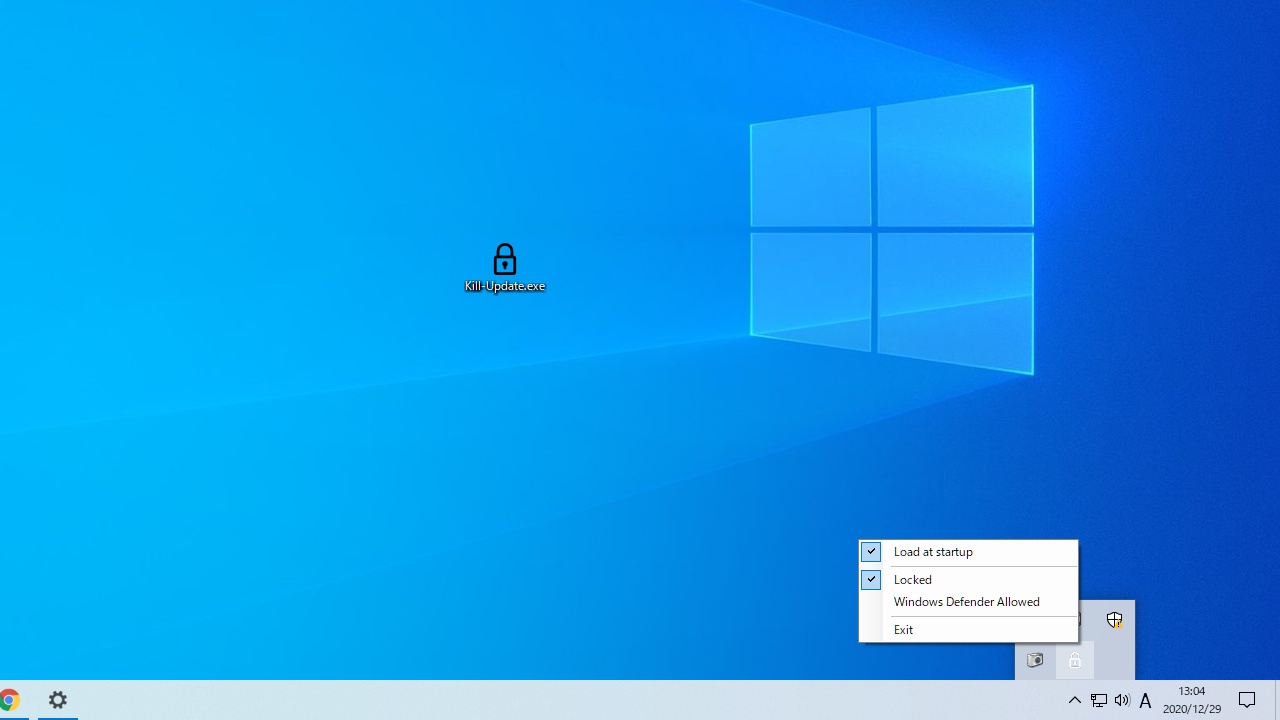Viewport: 1280px width, 720px height.
Task: Click the Show desktop strip at taskbar end
Action: pyautogui.click(x=1277, y=700)
